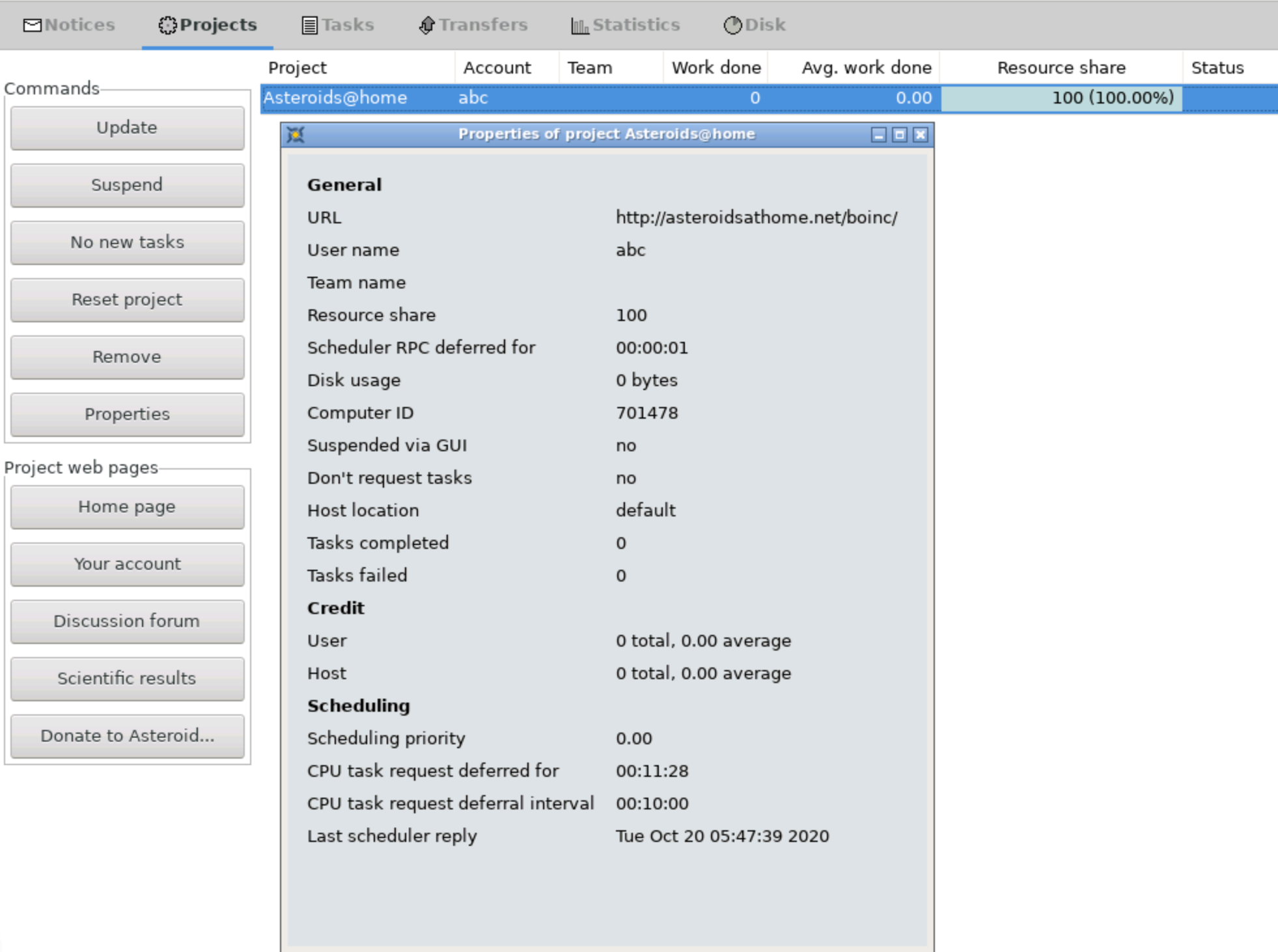Click the account cell 'abc' in project row

473,98
